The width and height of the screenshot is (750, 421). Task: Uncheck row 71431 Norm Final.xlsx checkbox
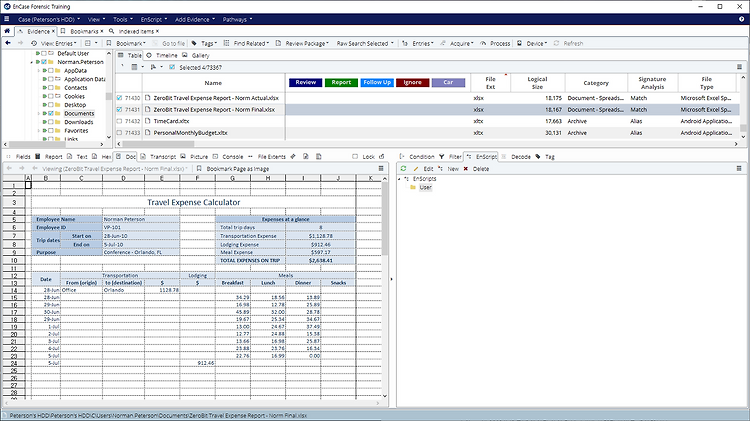pos(120,110)
